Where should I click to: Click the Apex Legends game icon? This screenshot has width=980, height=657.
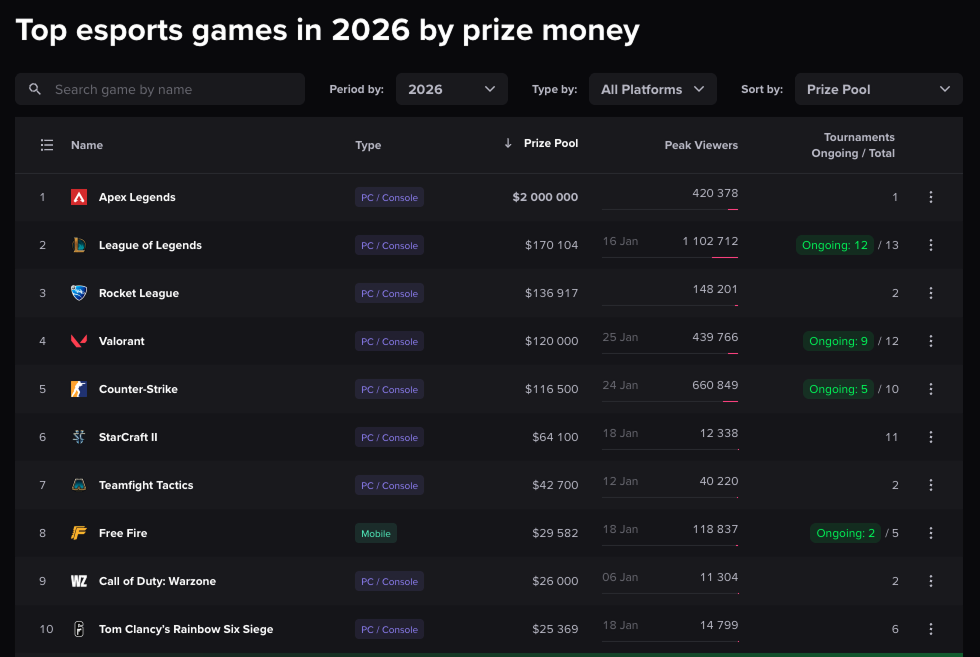click(79, 196)
